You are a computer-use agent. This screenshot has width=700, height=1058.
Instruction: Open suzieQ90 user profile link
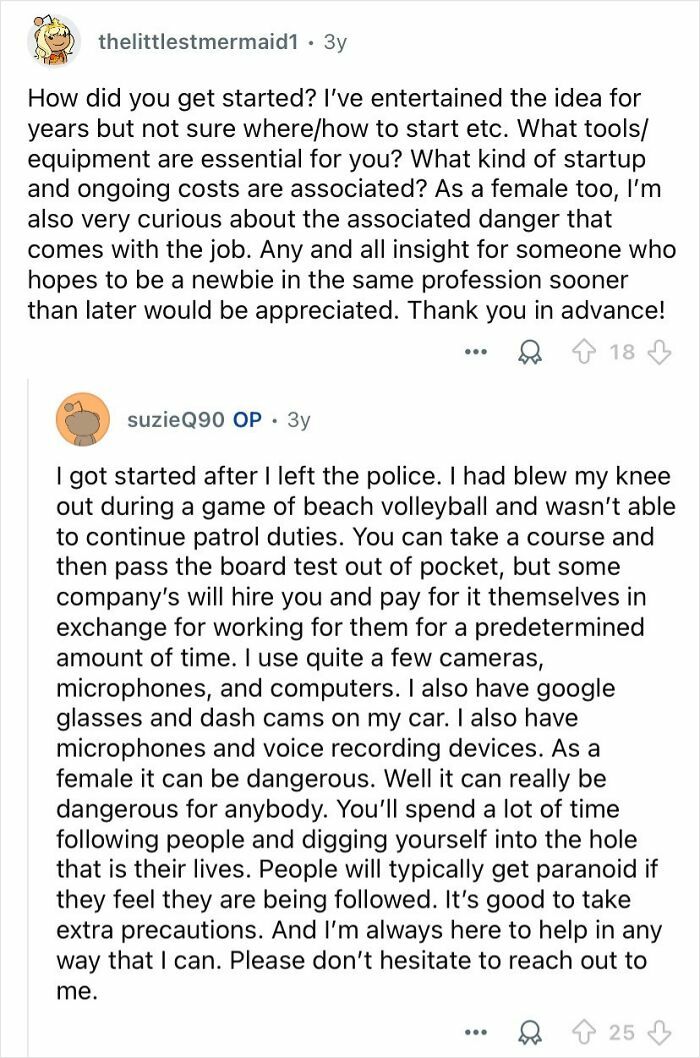(x=176, y=420)
